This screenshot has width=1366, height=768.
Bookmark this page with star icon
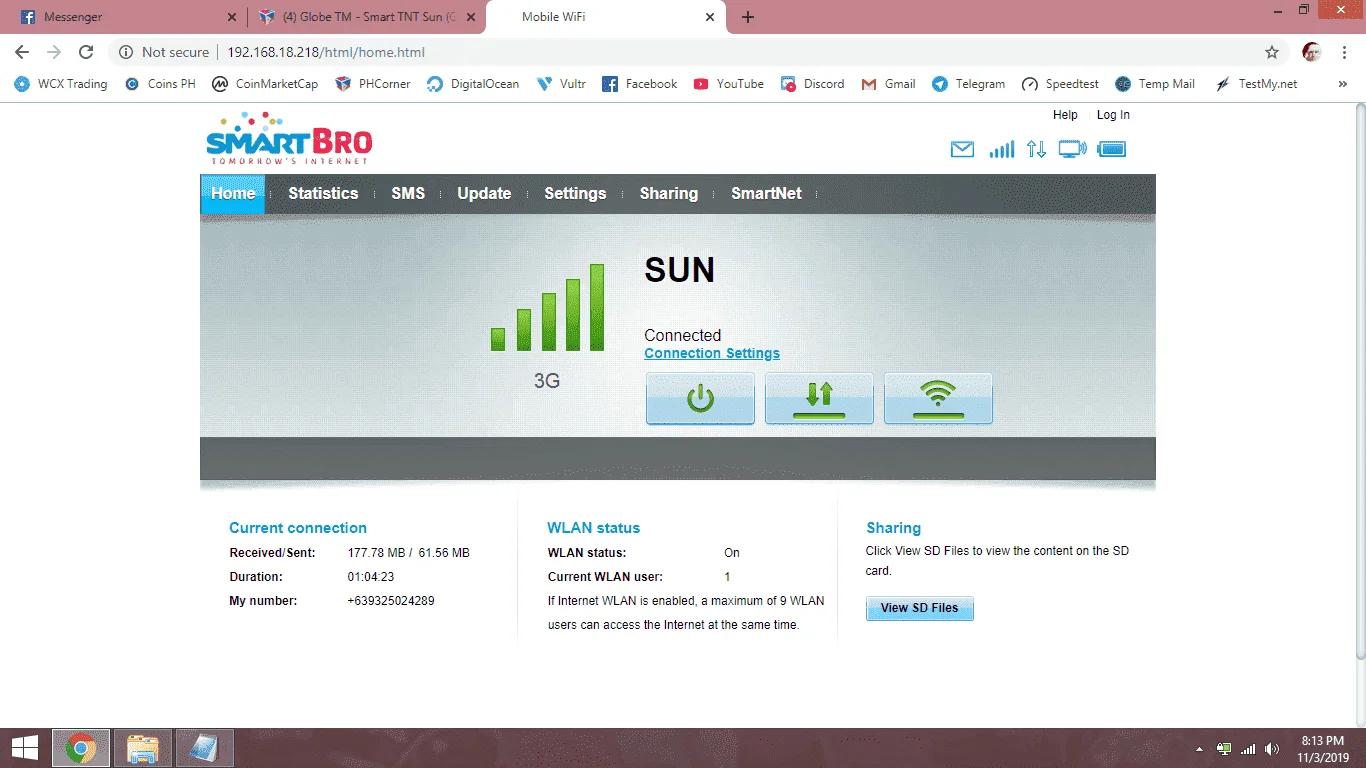(x=1272, y=52)
